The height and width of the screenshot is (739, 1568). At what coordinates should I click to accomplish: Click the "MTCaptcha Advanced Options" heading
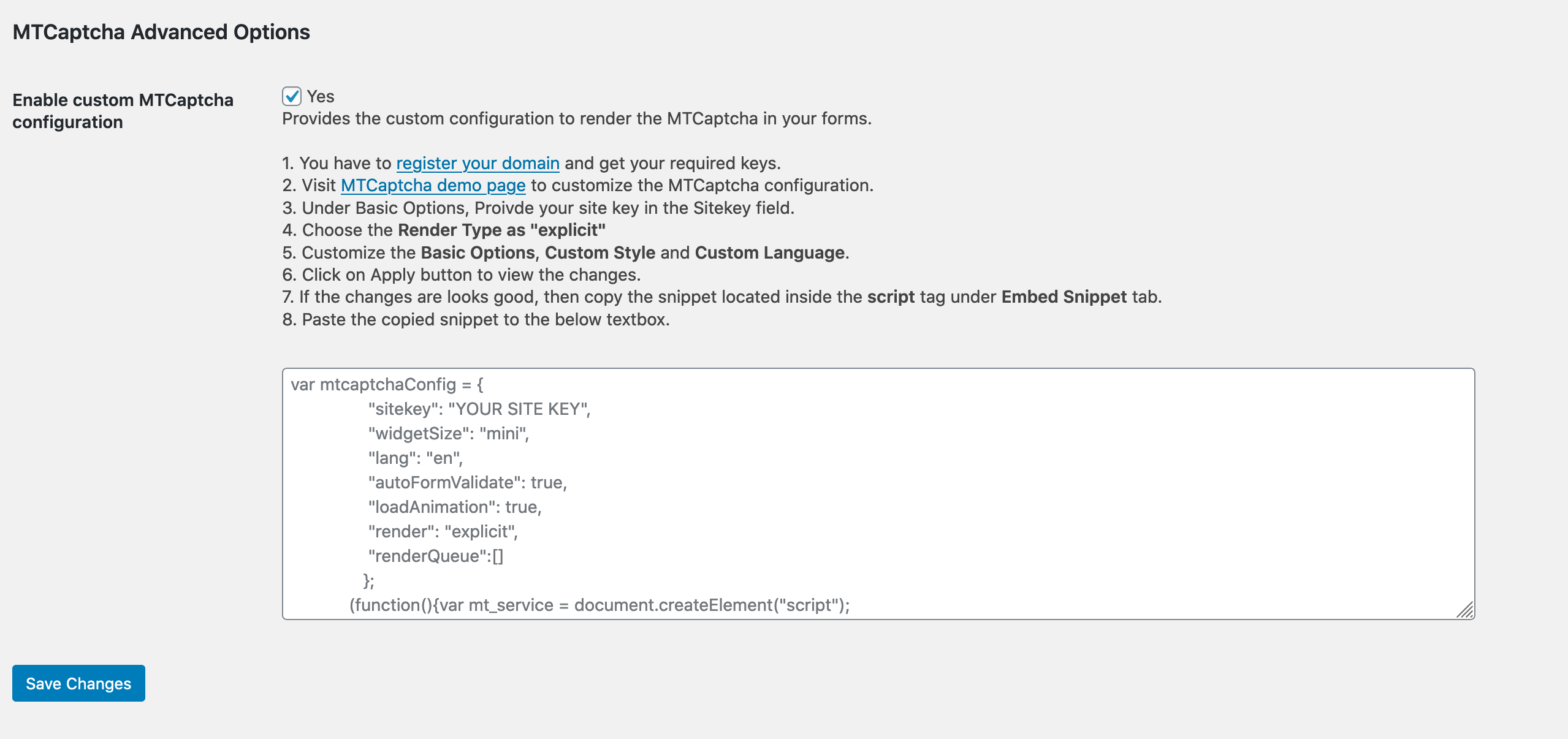pos(161,32)
